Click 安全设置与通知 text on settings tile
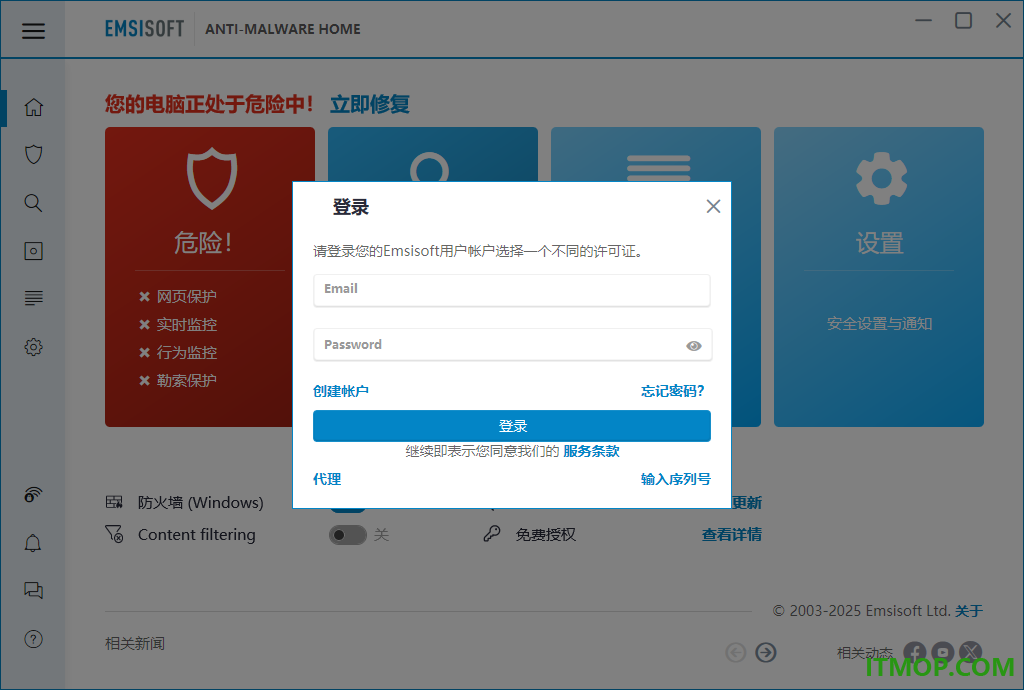The image size is (1024, 690). (x=879, y=324)
